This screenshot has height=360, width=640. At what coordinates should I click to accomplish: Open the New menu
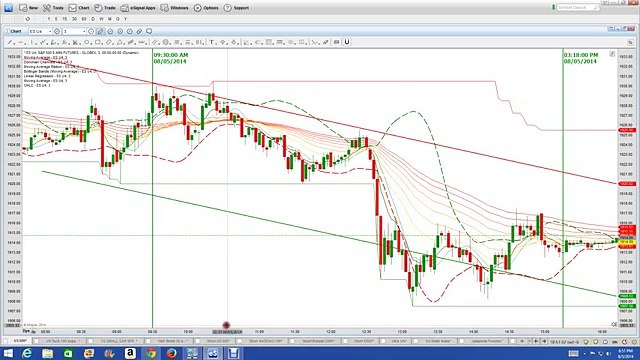tap(28, 8)
